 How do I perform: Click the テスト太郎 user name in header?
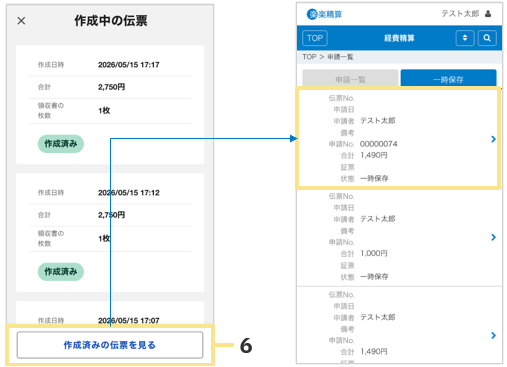pyautogui.click(x=460, y=14)
